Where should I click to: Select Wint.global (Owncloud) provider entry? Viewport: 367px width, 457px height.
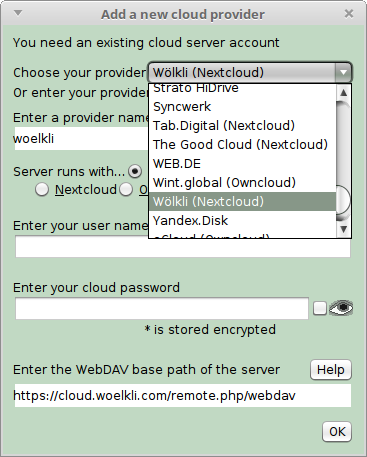(242, 183)
